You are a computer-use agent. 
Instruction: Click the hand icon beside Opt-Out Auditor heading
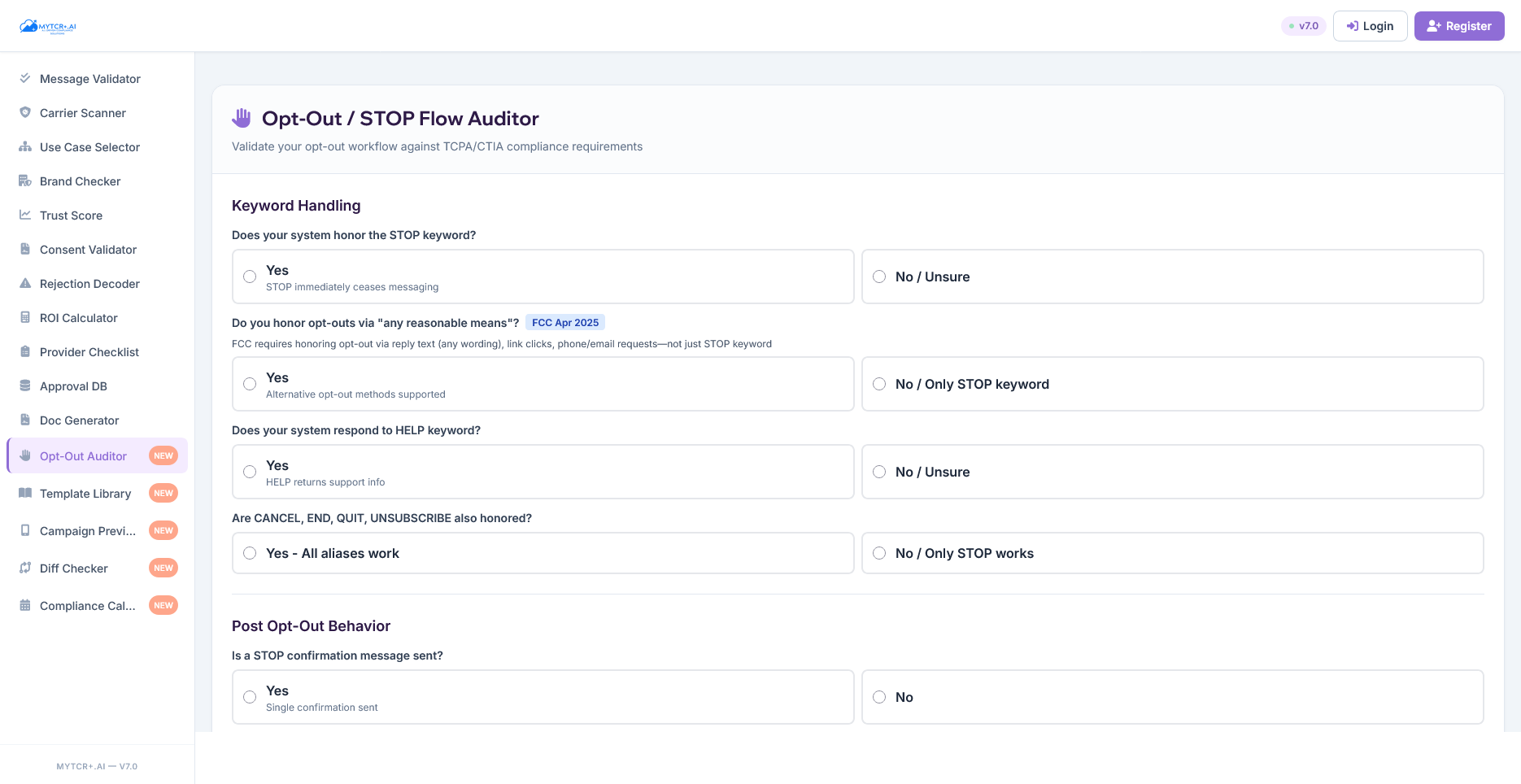[241, 117]
